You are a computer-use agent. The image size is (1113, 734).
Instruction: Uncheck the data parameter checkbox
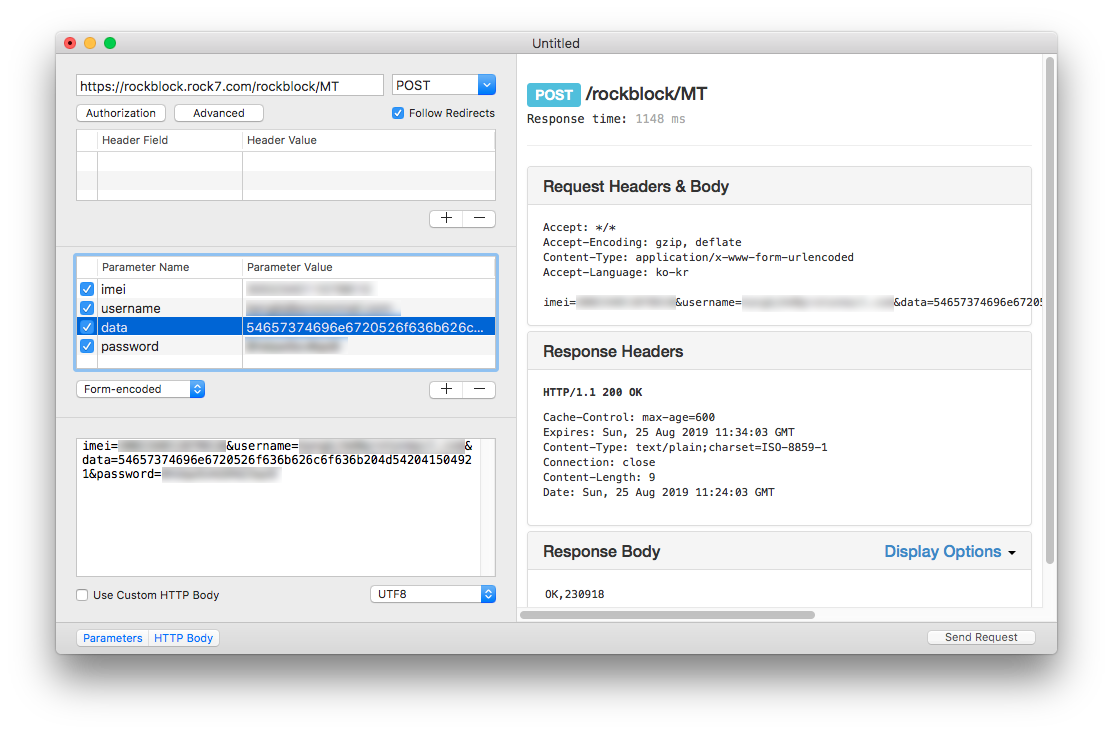87,327
